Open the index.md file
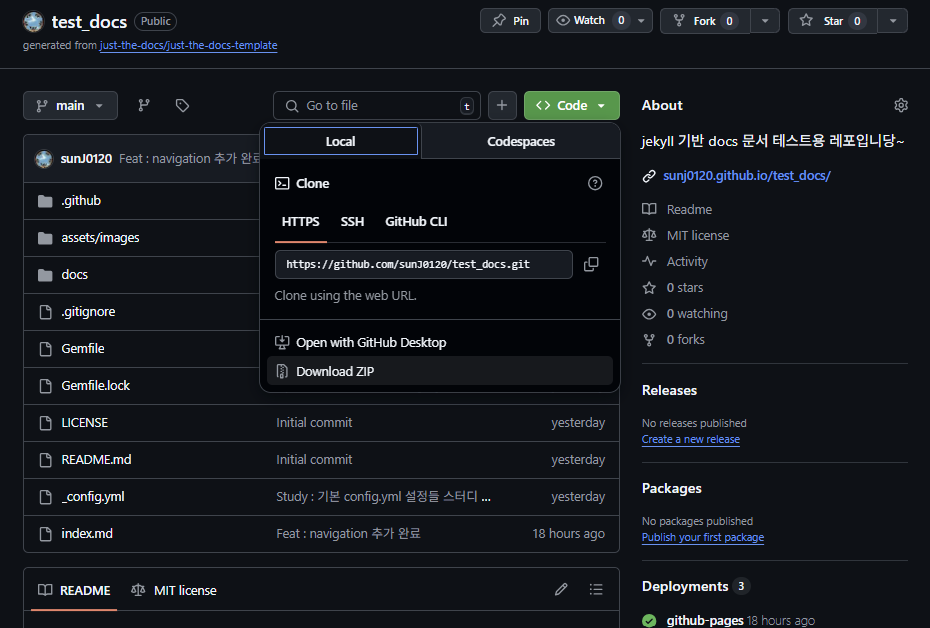 pos(87,534)
